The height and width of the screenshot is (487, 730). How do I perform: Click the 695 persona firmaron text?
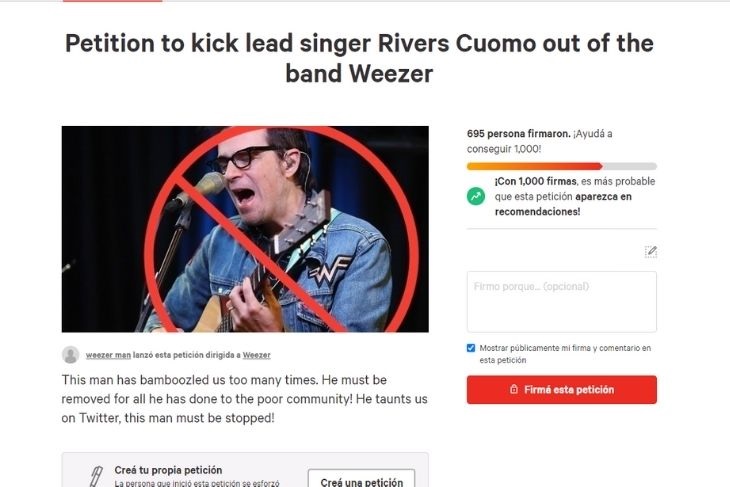pos(519,134)
